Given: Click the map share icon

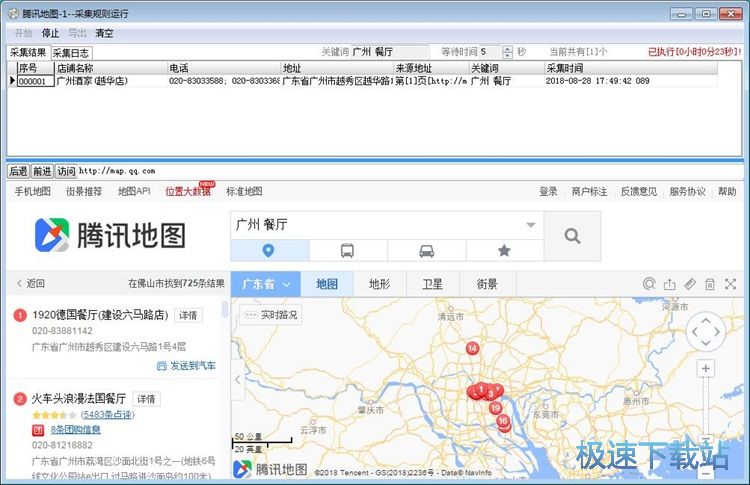Looking at the screenshot, I should [669, 284].
